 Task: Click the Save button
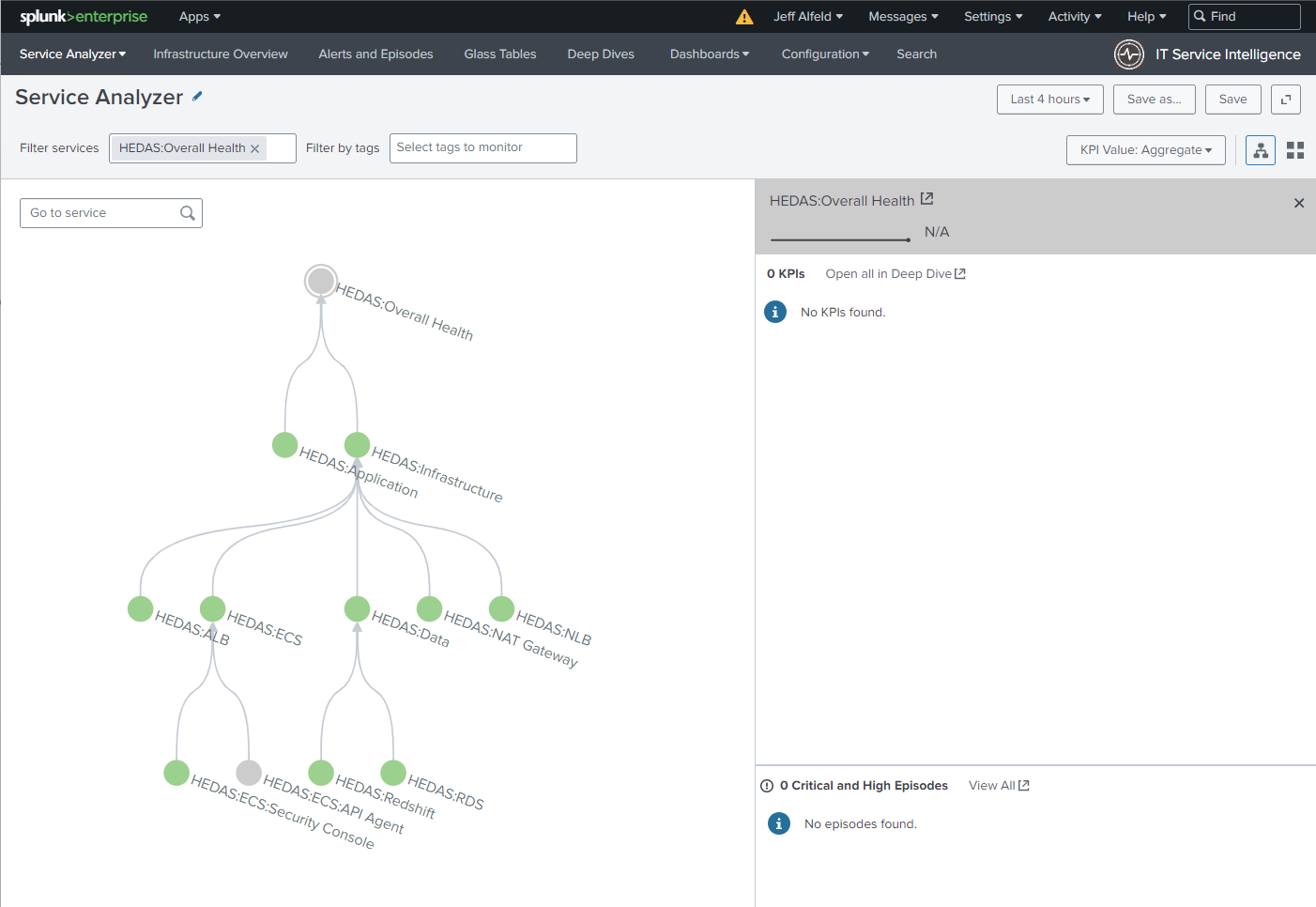[1233, 100]
